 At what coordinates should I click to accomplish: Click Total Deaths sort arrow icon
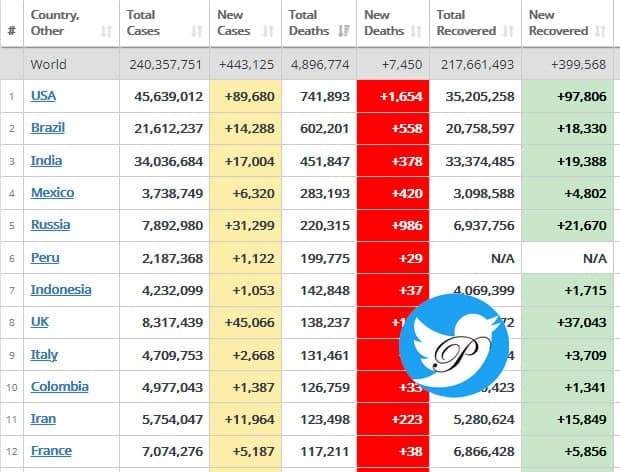click(341, 32)
